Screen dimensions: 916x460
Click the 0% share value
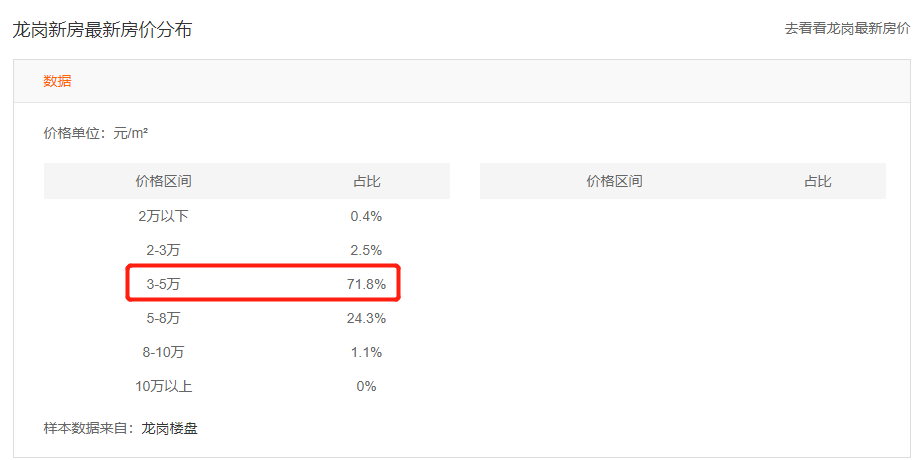tap(366, 386)
